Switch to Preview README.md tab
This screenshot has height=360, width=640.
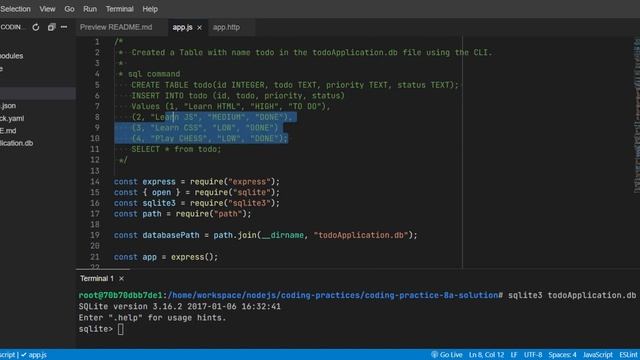click(x=116, y=27)
